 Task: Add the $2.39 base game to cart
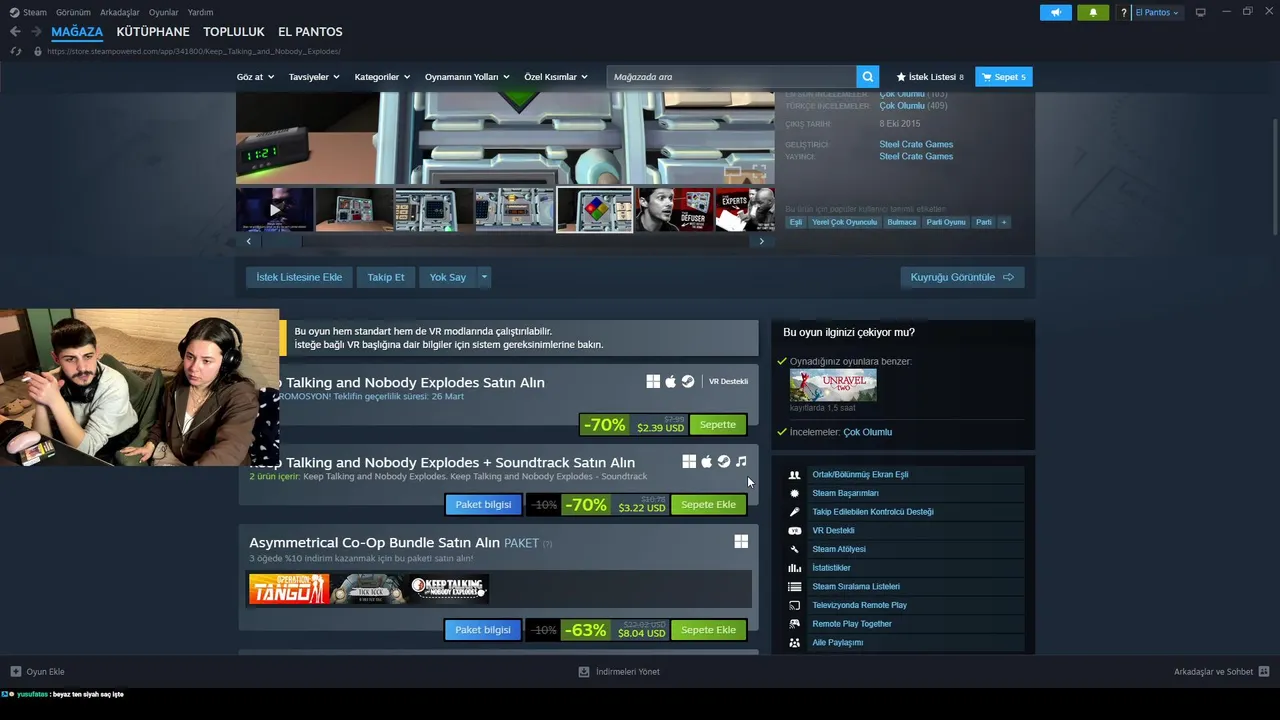pyautogui.click(x=717, y=425)
